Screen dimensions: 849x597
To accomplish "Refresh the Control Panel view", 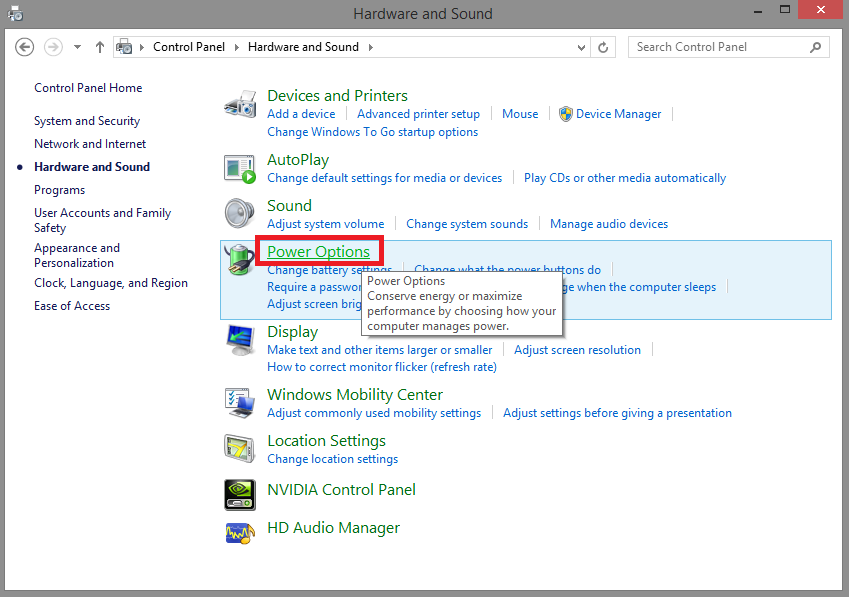I will tap(603, 47).
